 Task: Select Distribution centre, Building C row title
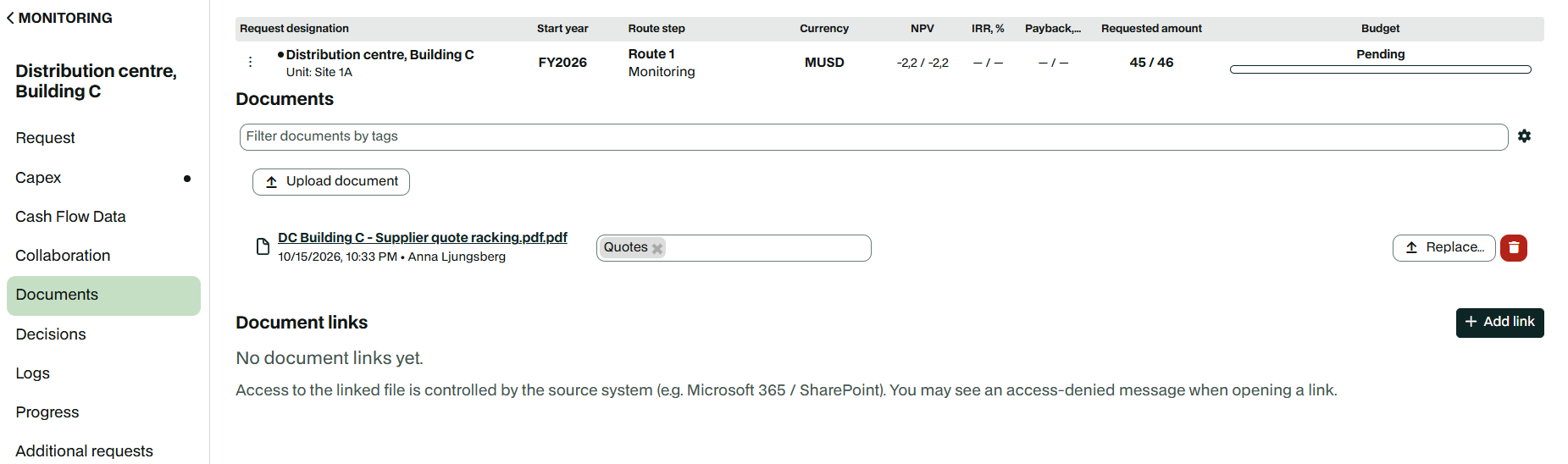pyautogui.click(x=380, y=55)
